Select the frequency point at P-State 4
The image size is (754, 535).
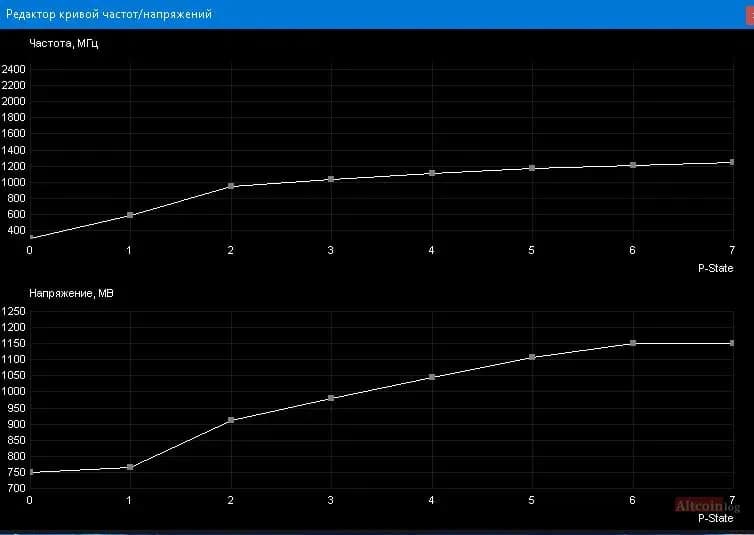(x=432, y=173)
